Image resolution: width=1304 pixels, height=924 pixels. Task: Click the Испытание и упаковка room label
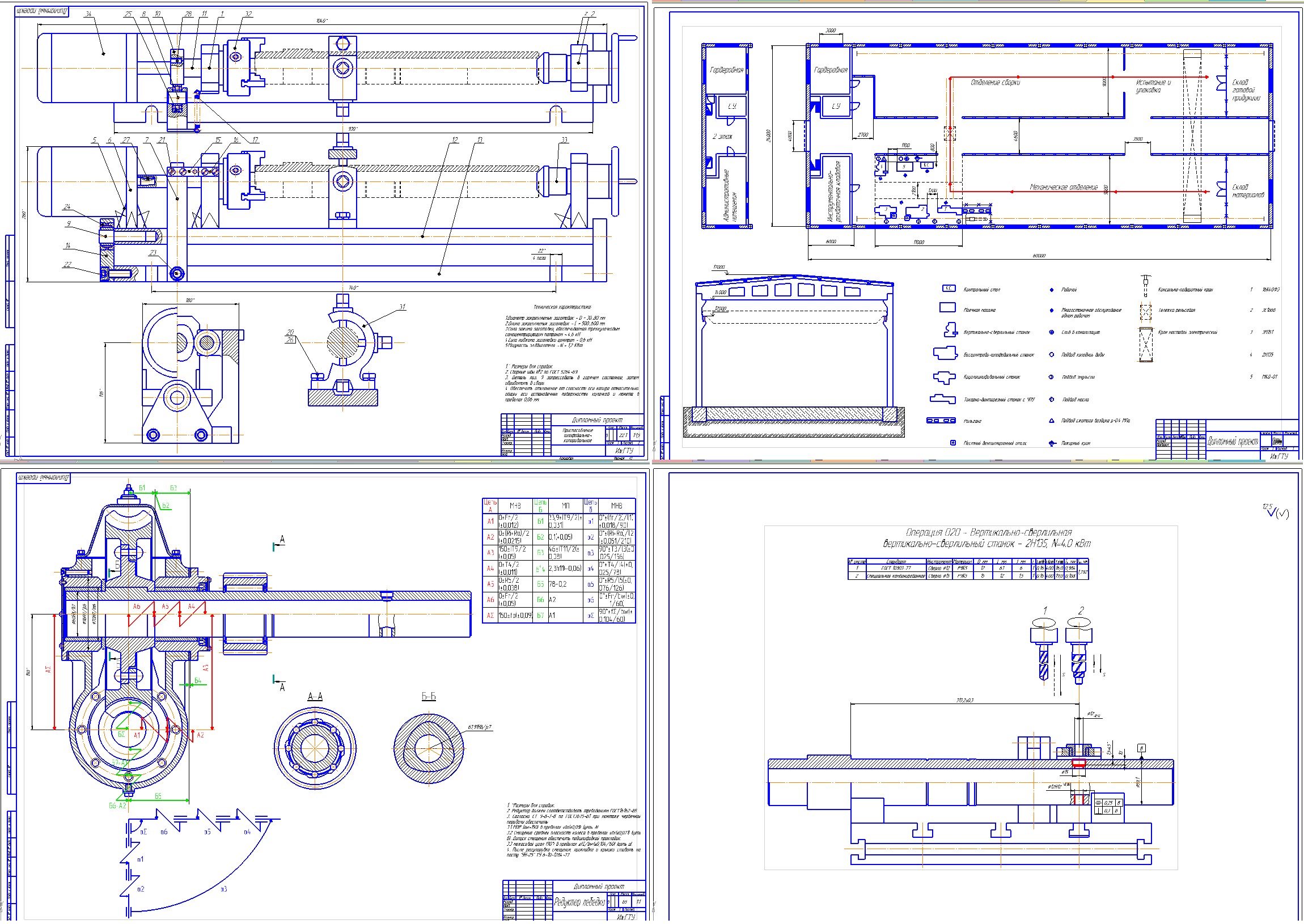(x=1153, y=86)
